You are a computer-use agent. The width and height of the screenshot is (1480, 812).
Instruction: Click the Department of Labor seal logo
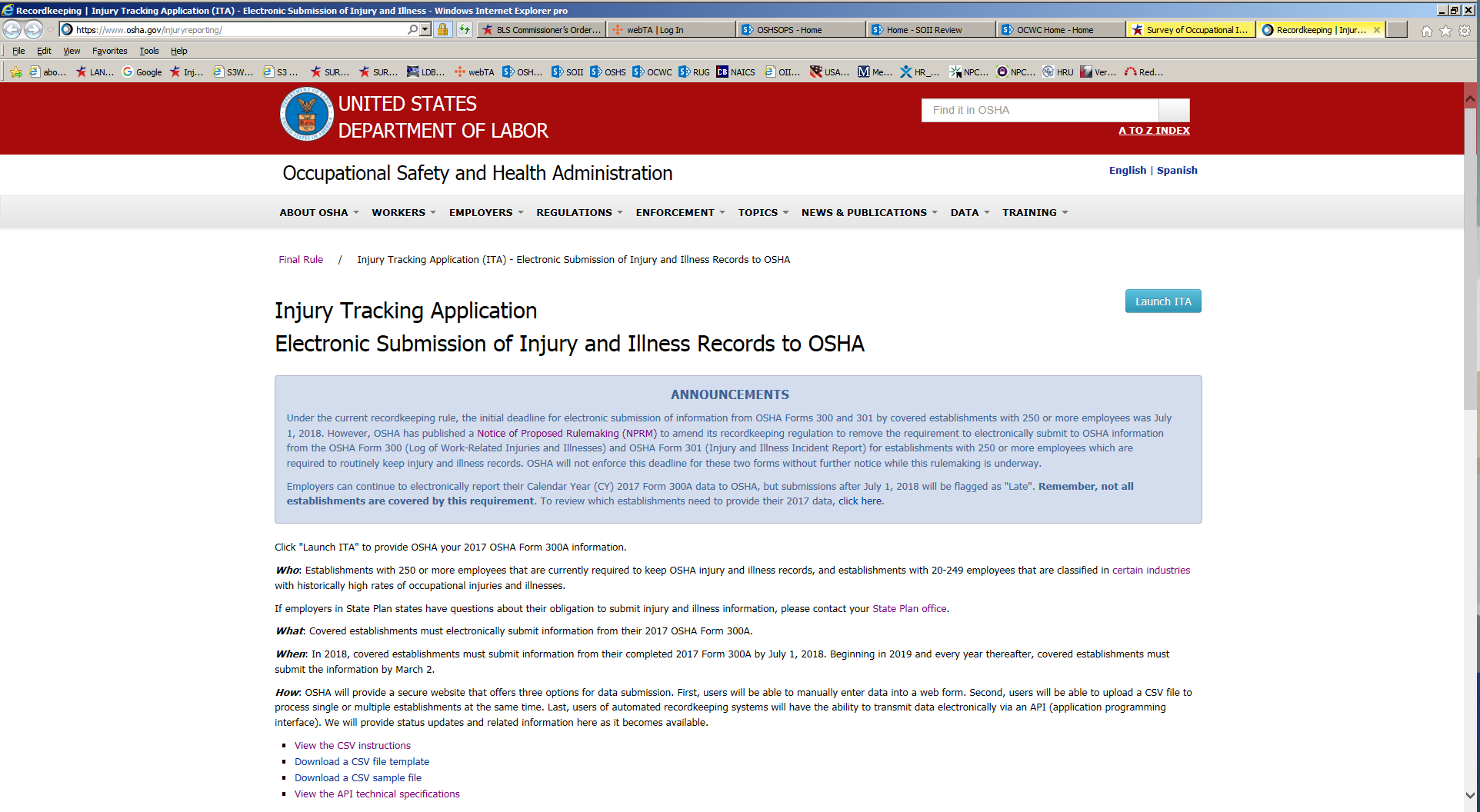[306, 114]
